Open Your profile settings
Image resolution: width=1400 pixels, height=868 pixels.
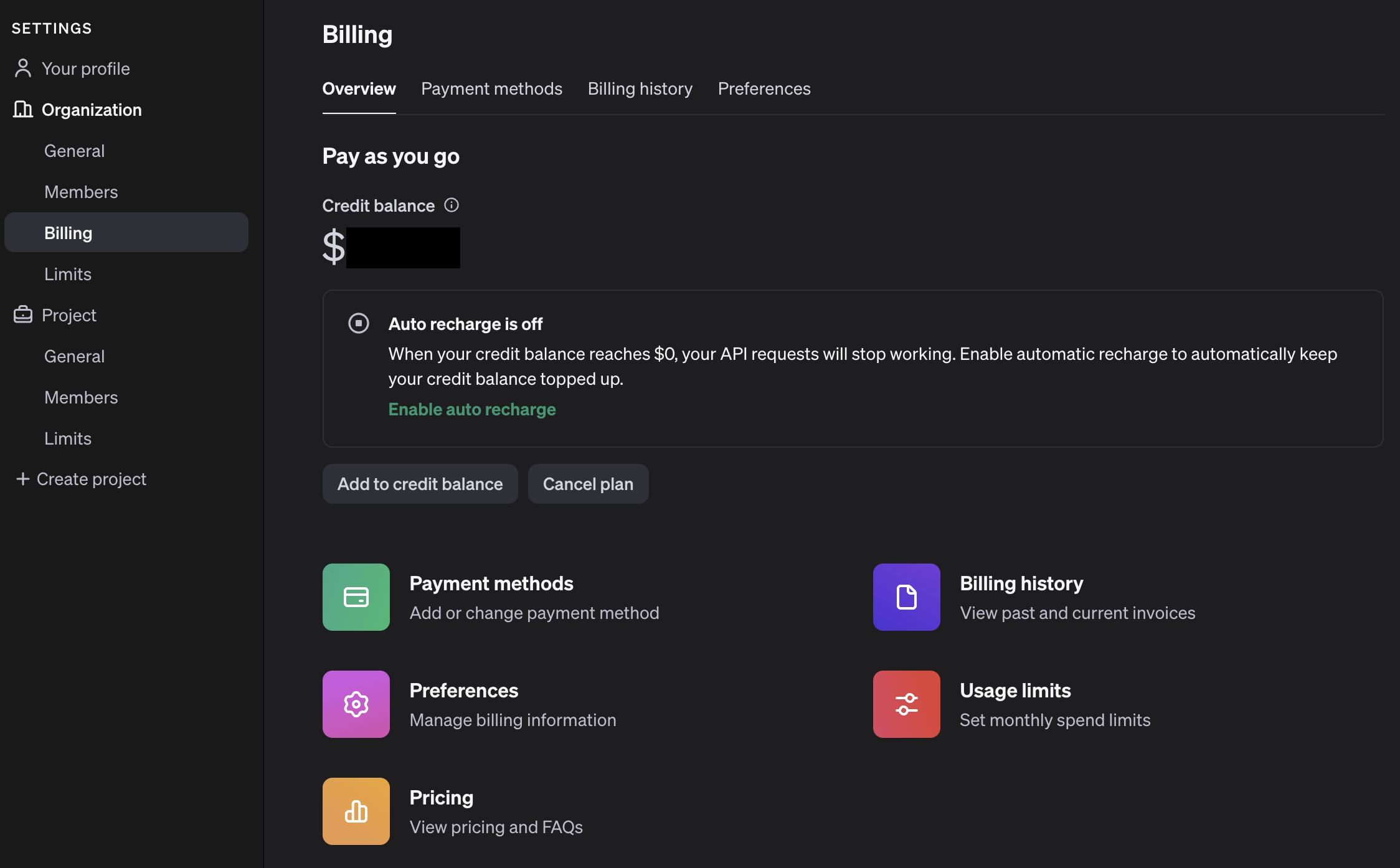tap(86, 68)
